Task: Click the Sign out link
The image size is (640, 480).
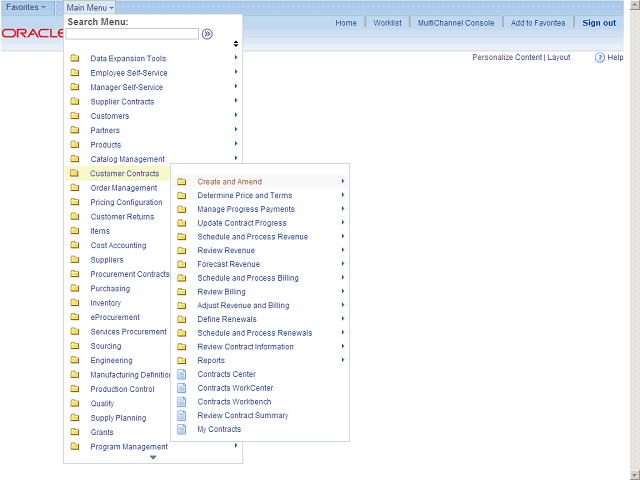Action: (599, 23)
